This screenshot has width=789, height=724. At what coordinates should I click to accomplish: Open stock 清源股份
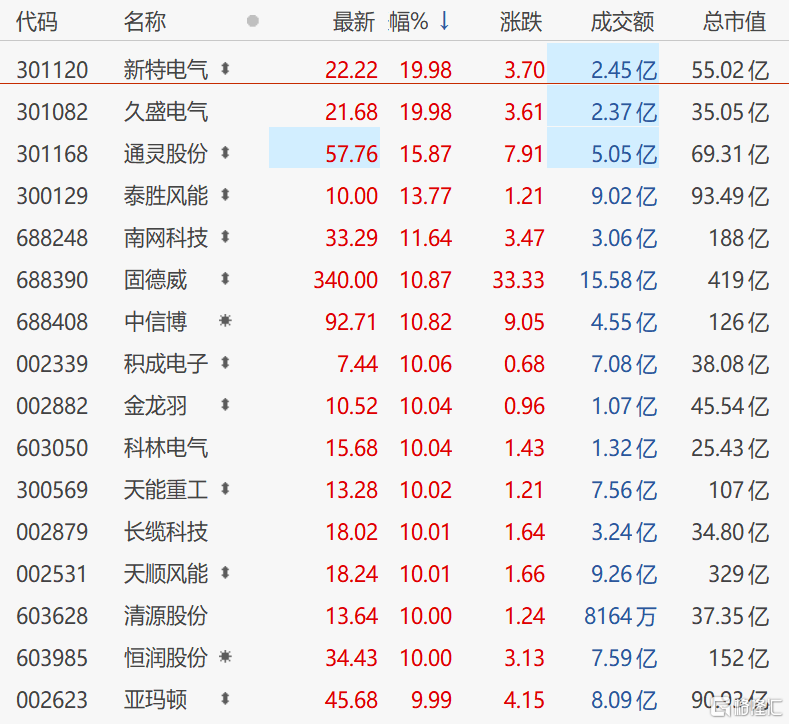[x=166, y=615]
